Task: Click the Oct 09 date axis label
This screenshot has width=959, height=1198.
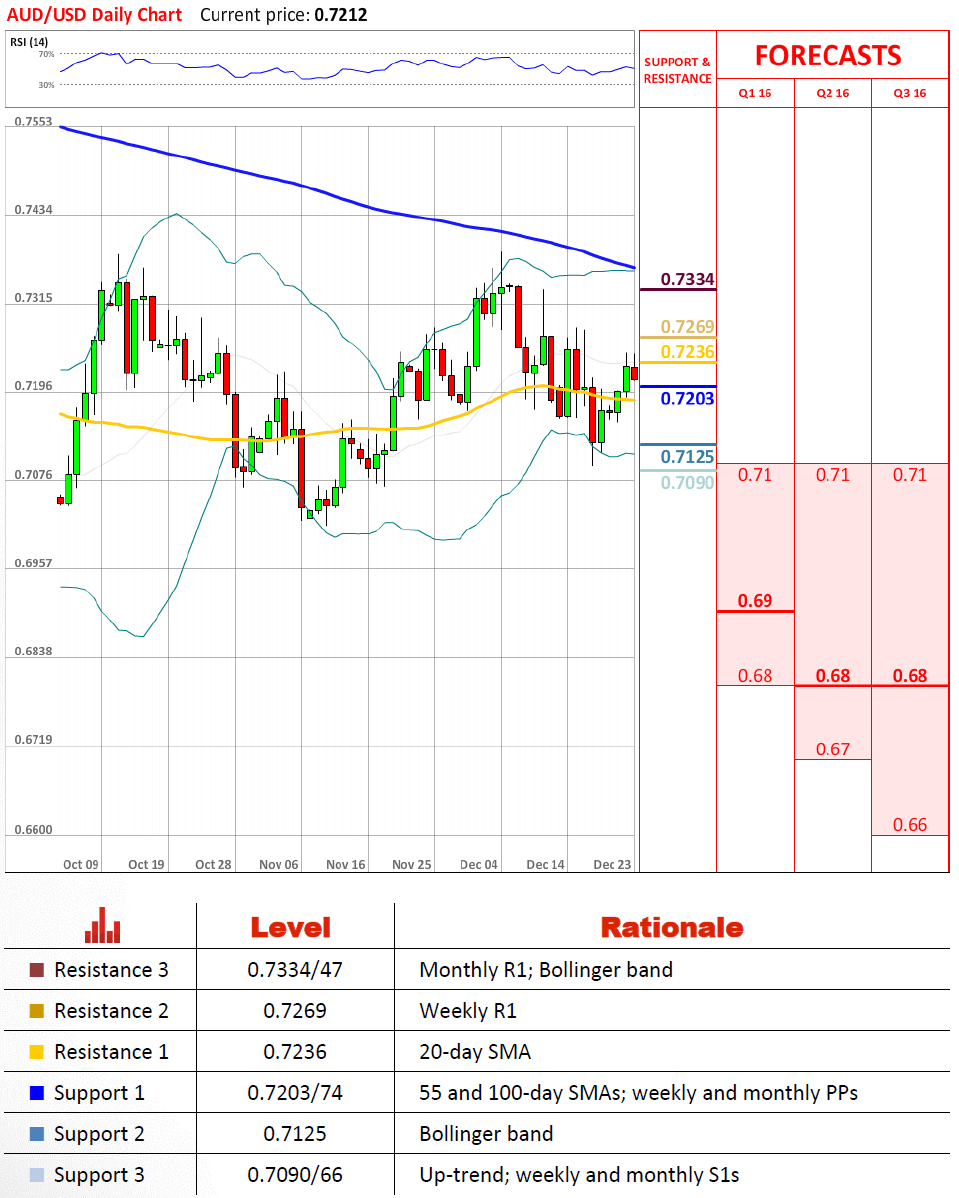Action: 80,865
